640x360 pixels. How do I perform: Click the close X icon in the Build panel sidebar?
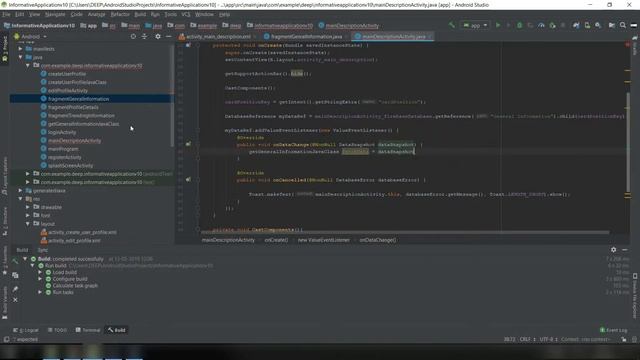point(15,300)
